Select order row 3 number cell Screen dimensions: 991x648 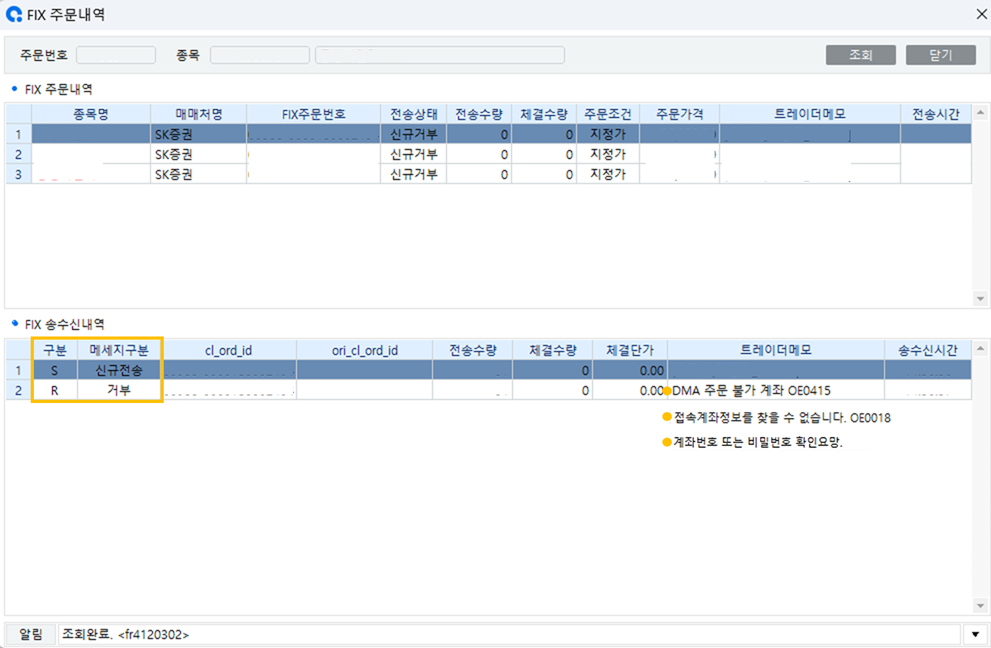[x=19, y=174]
